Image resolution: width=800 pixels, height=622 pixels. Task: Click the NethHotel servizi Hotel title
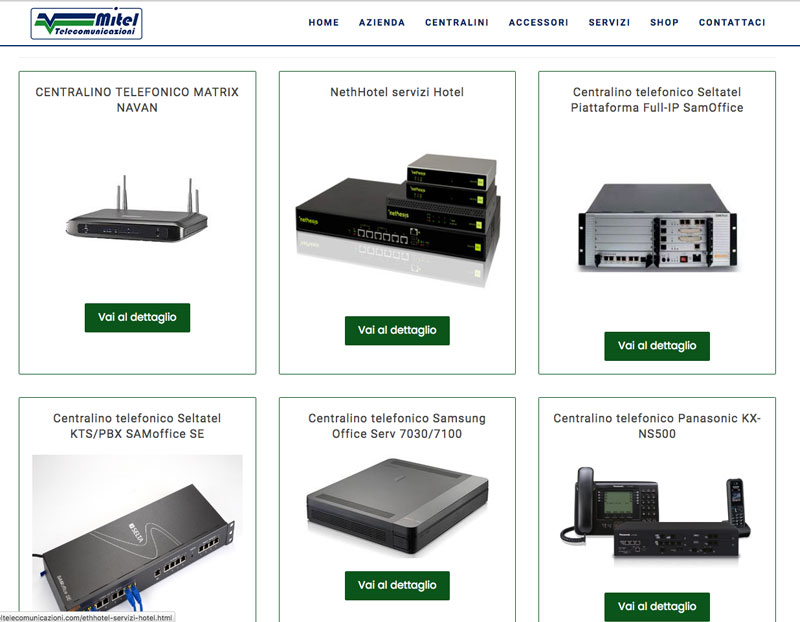tap(397, 92)
